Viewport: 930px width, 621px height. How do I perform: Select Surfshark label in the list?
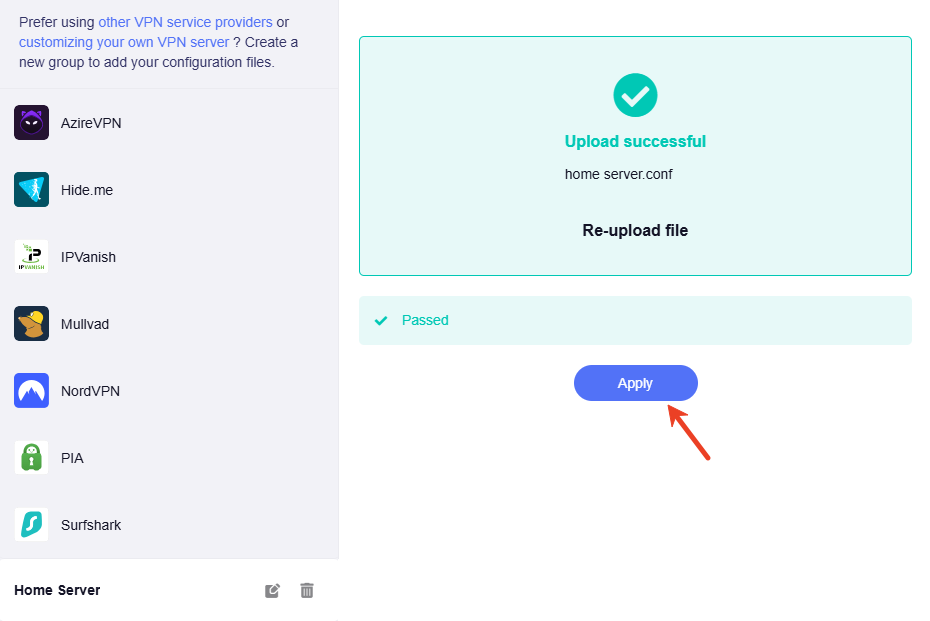pos(91,525)
